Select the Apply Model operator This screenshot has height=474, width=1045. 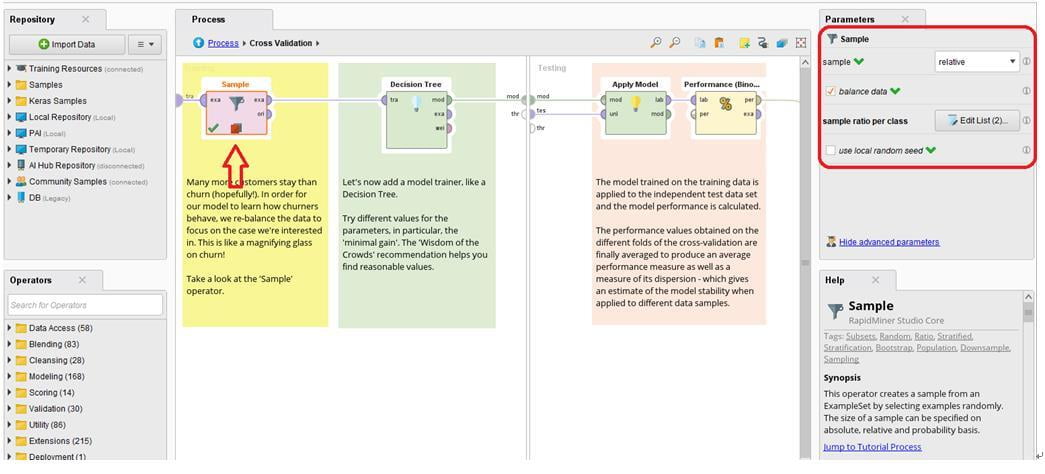(635, 108)
